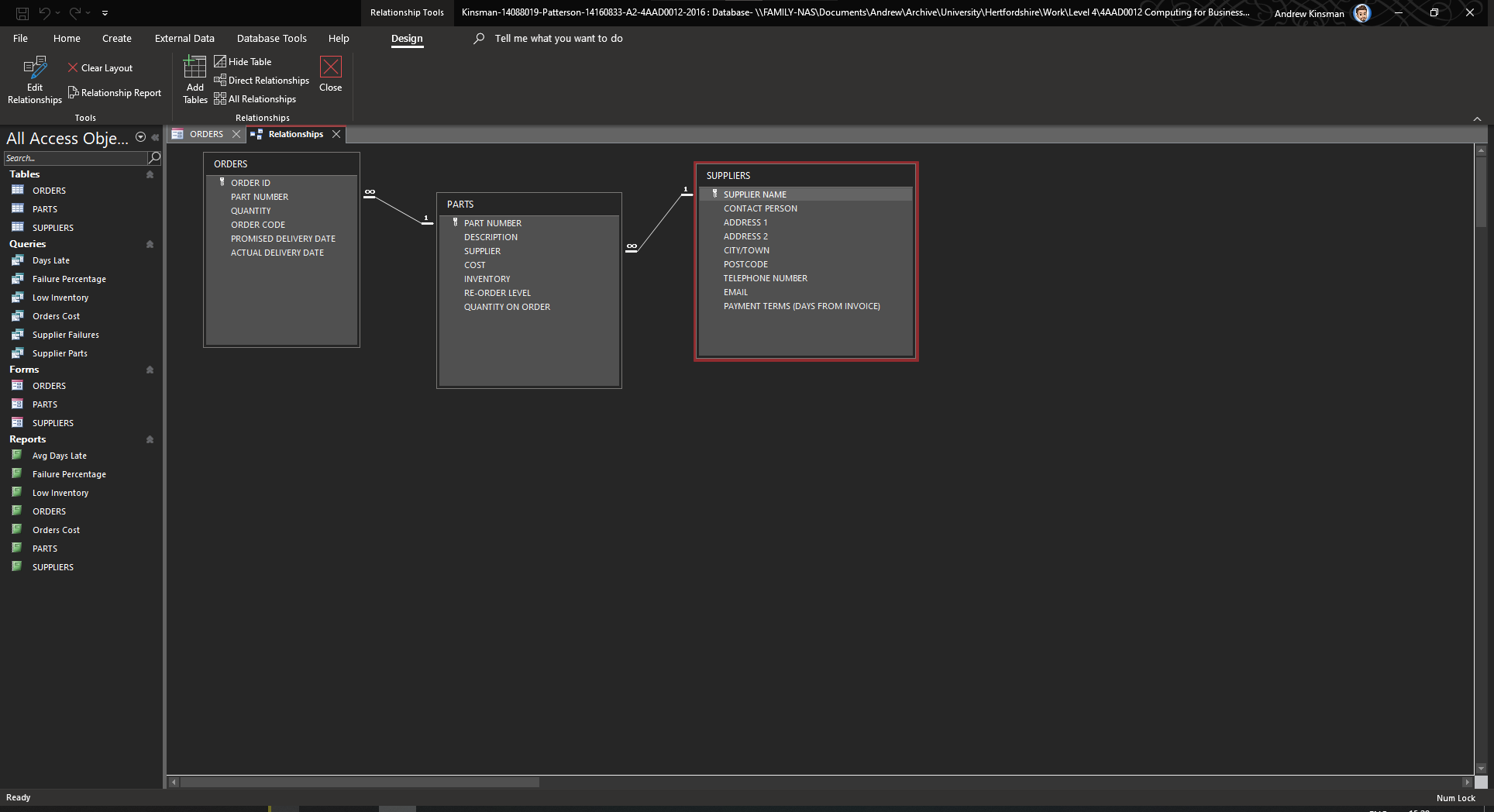Image resolution: width=1494 pixels, height=812 pixels.
Task: Collapse the ribbon with the chevron
Action: [x=1477, y=119]
